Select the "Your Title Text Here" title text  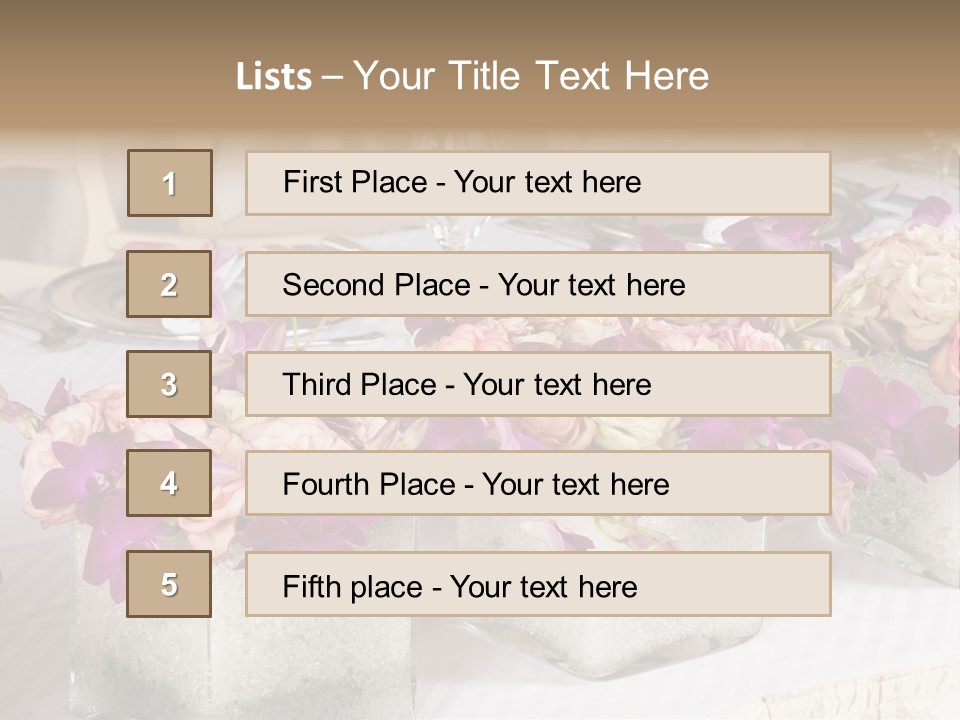click(x=531, y=76)
